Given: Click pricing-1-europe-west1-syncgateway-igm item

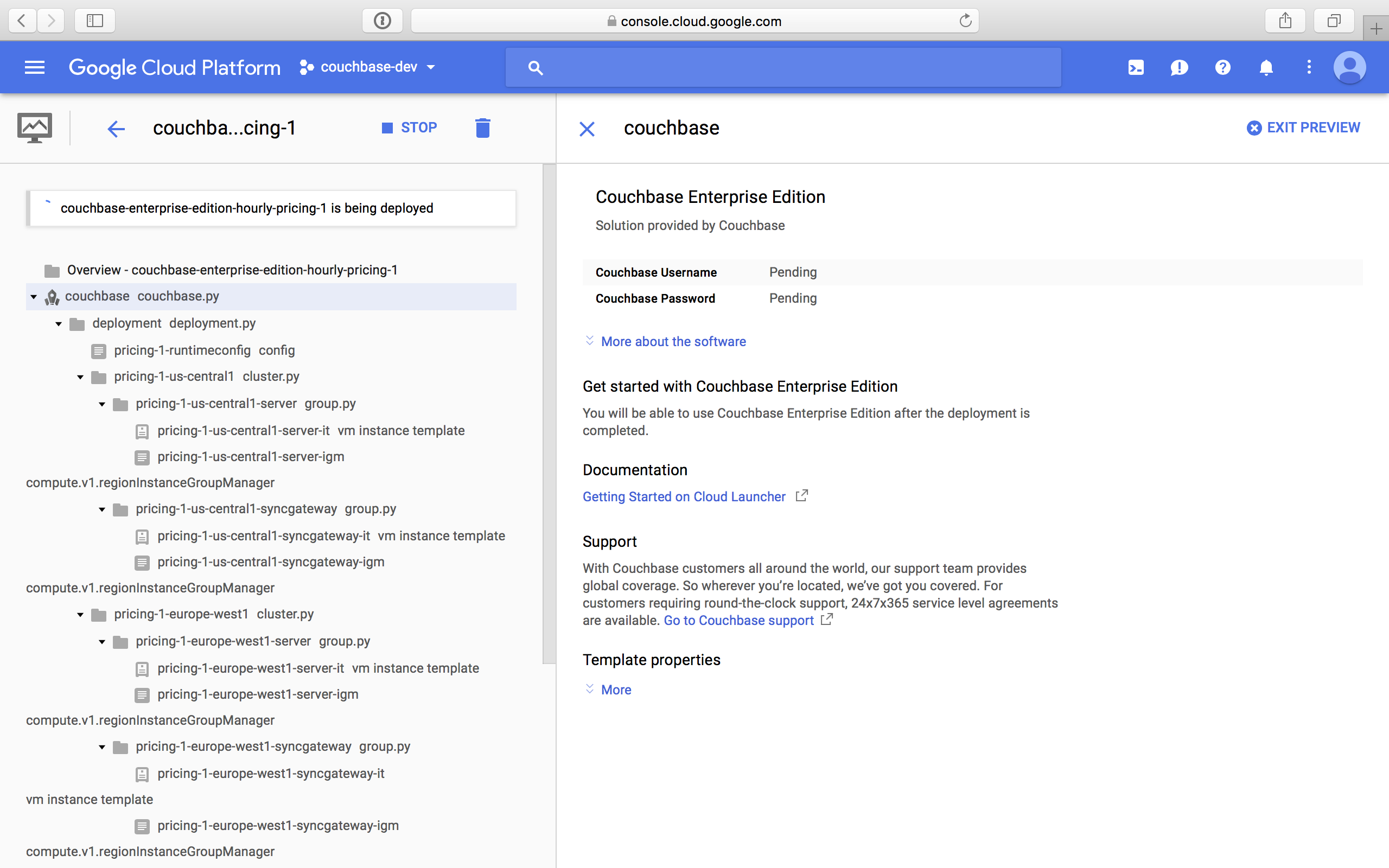Looking at the screenshot, I should pos(278,825).
